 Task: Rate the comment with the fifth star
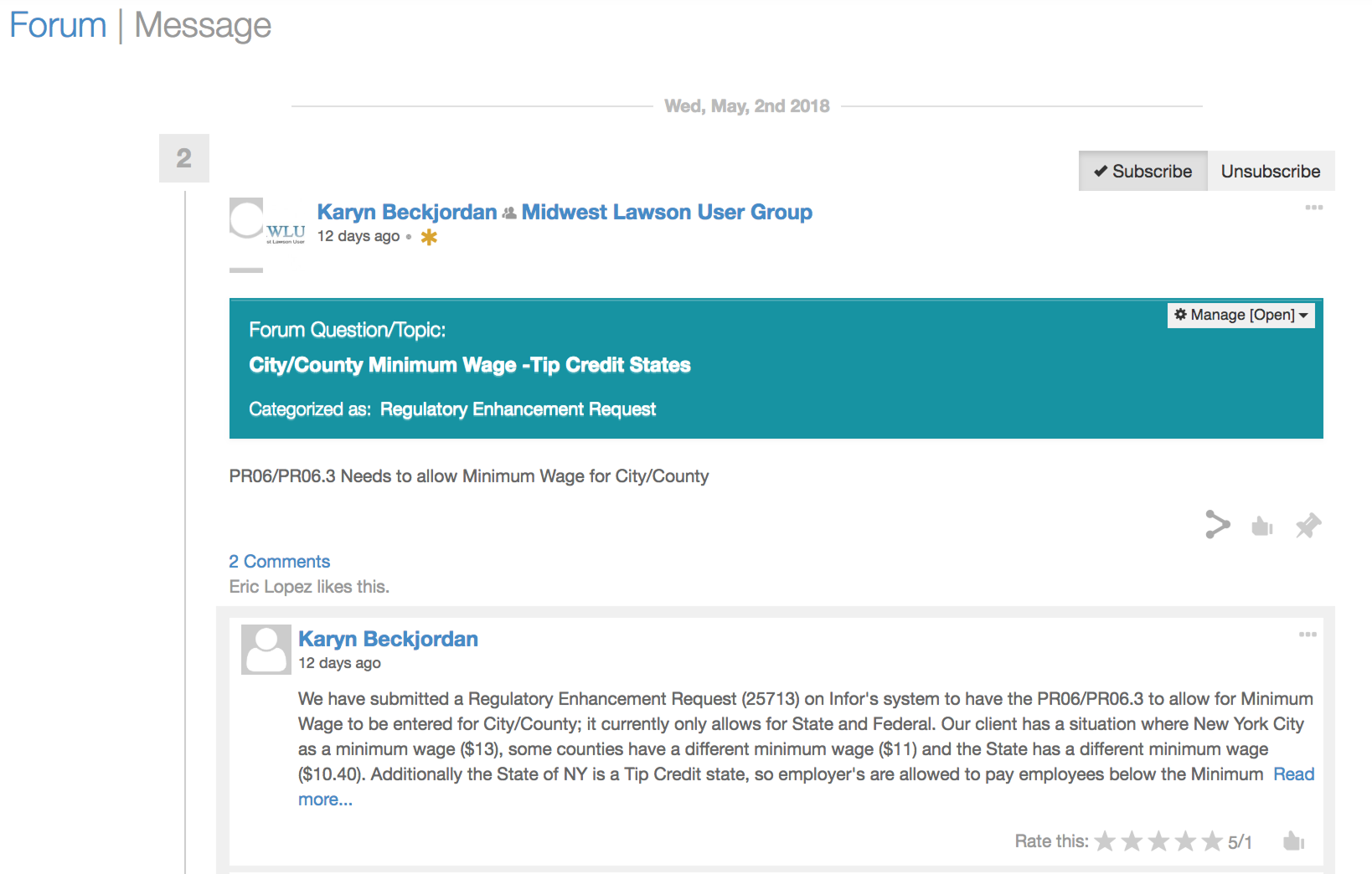(1212, 841)
